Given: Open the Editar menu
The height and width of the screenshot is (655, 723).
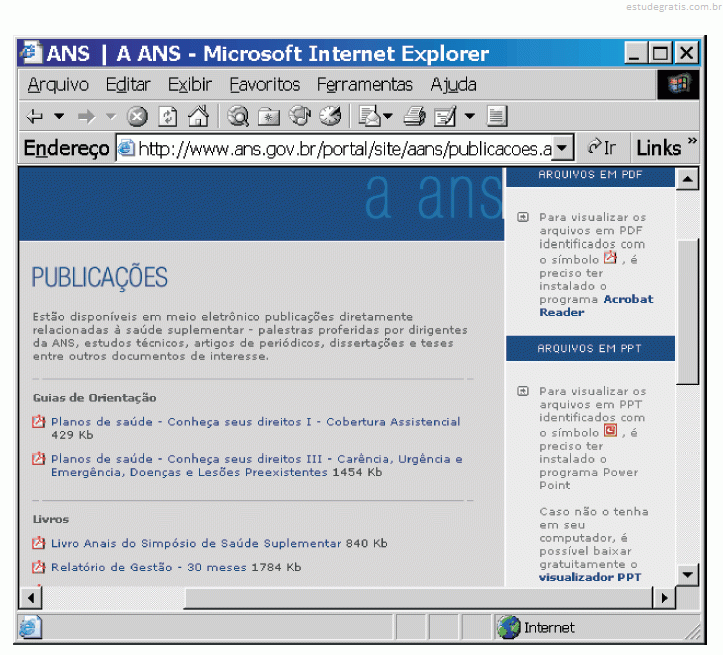Looking at the screenshot, I should [x=128, y=85].
